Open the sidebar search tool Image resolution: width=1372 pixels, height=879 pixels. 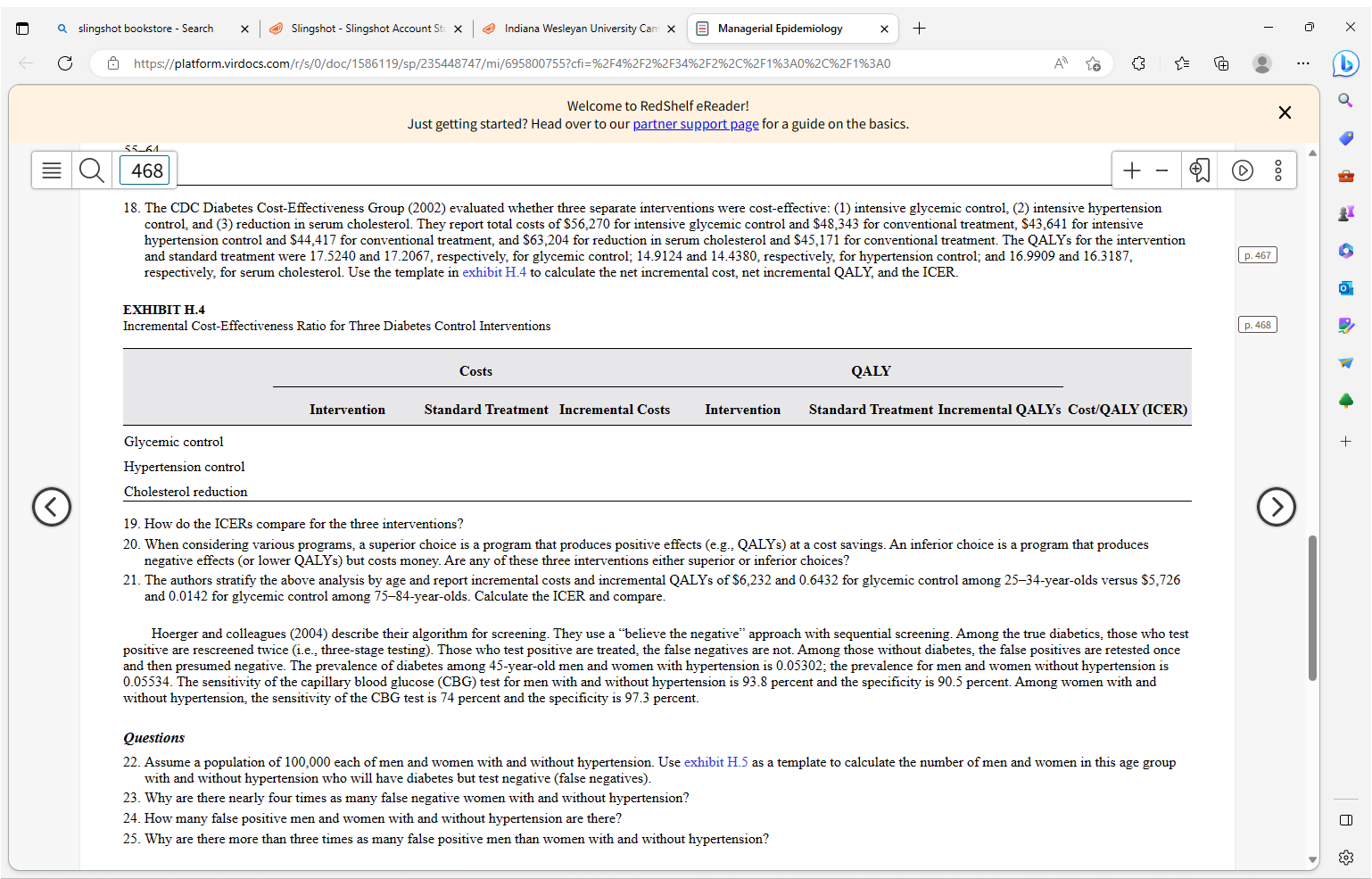point(1345,101)
